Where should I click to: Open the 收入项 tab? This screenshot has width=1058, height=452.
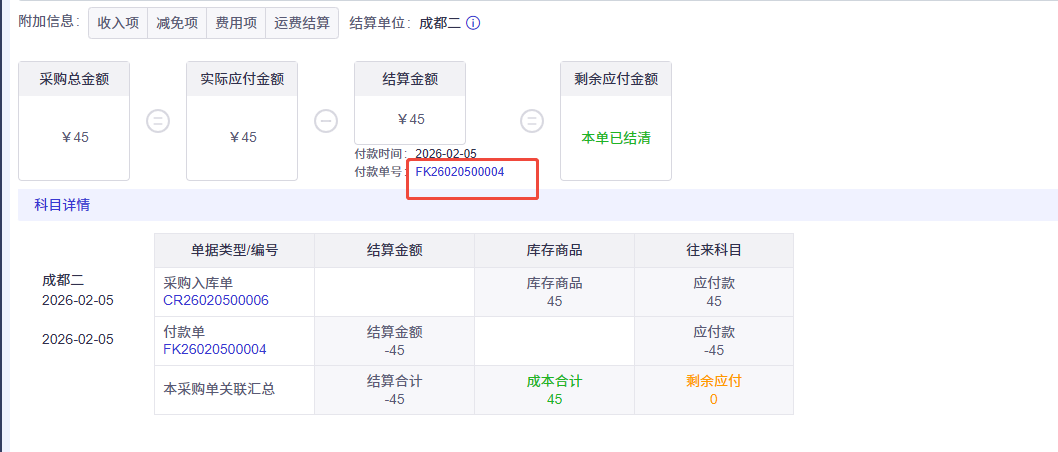click(118, 23)
